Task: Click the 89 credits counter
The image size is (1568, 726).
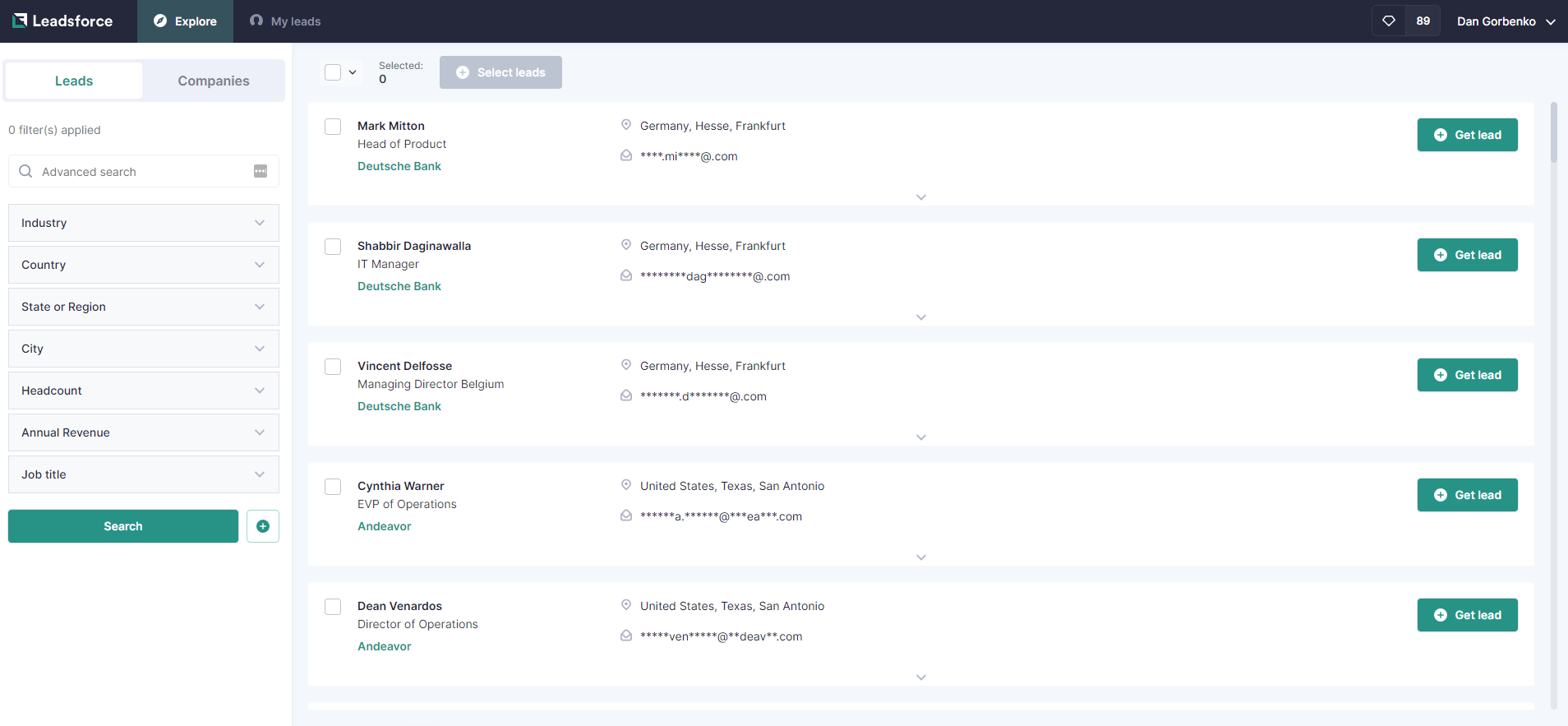Action: (1423, 21)
